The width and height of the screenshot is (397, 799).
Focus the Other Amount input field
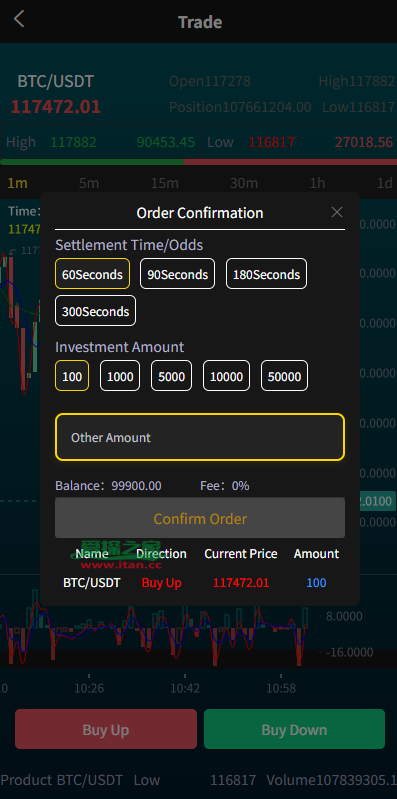coord(200,437)
